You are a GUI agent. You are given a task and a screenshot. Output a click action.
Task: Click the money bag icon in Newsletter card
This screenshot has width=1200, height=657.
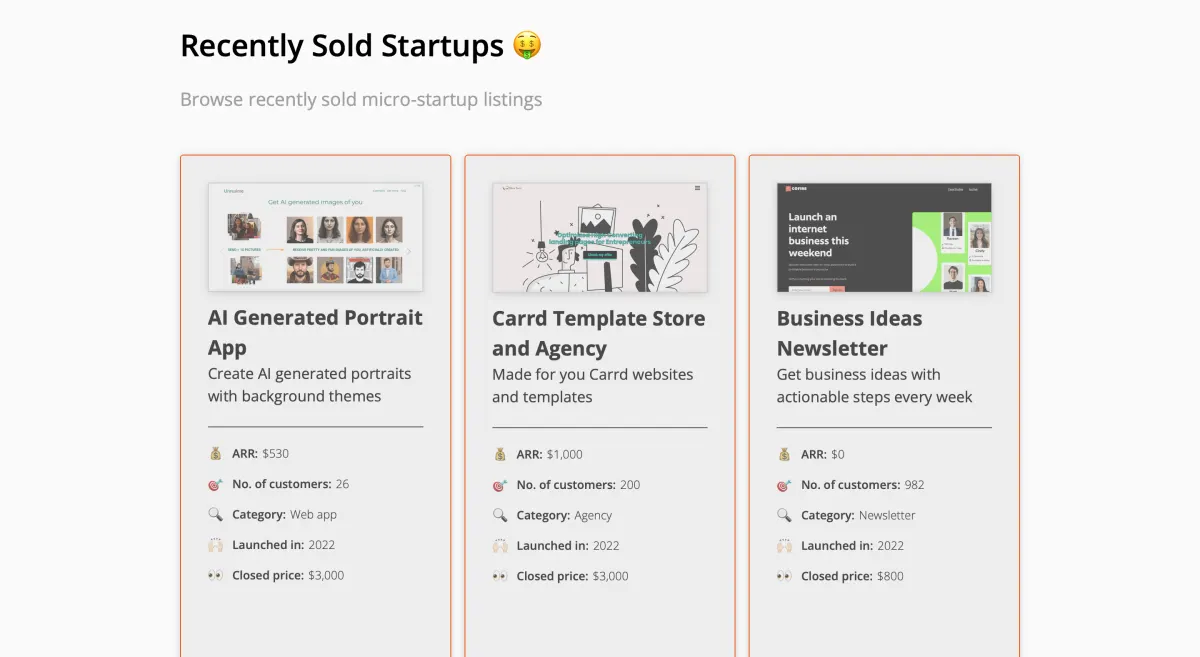784,454
